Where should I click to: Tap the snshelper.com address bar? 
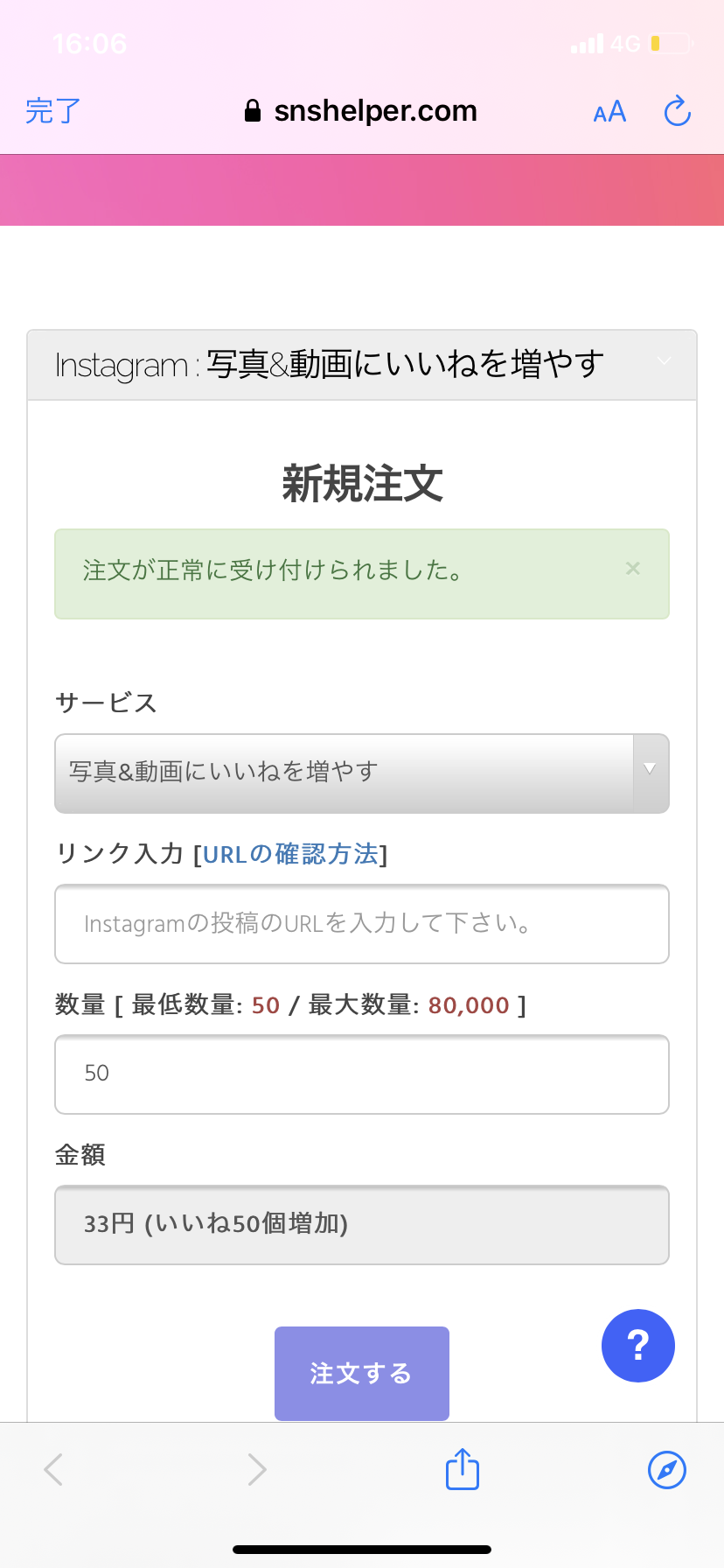(x=361, y=111)
